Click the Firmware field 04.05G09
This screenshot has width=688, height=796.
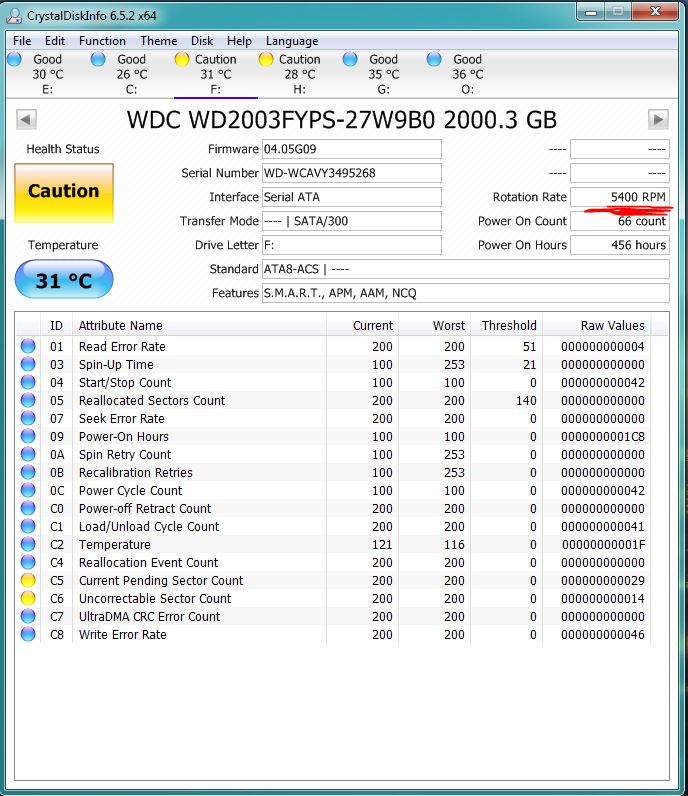pos(351,149)
